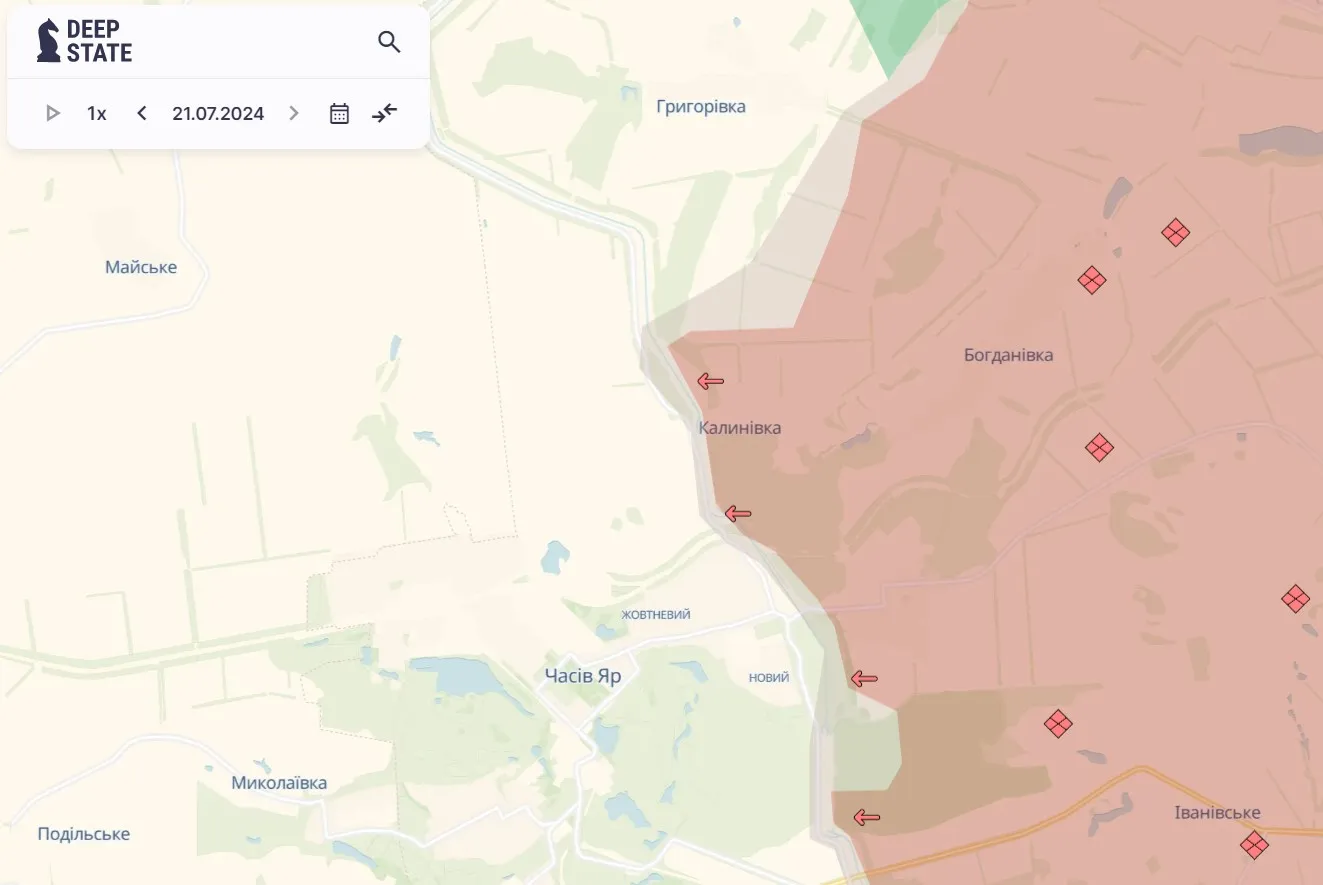Click attack arrow north of Калинівка label
The image size is (1323, 885).
pyautogui.click(x=710, y=381)
